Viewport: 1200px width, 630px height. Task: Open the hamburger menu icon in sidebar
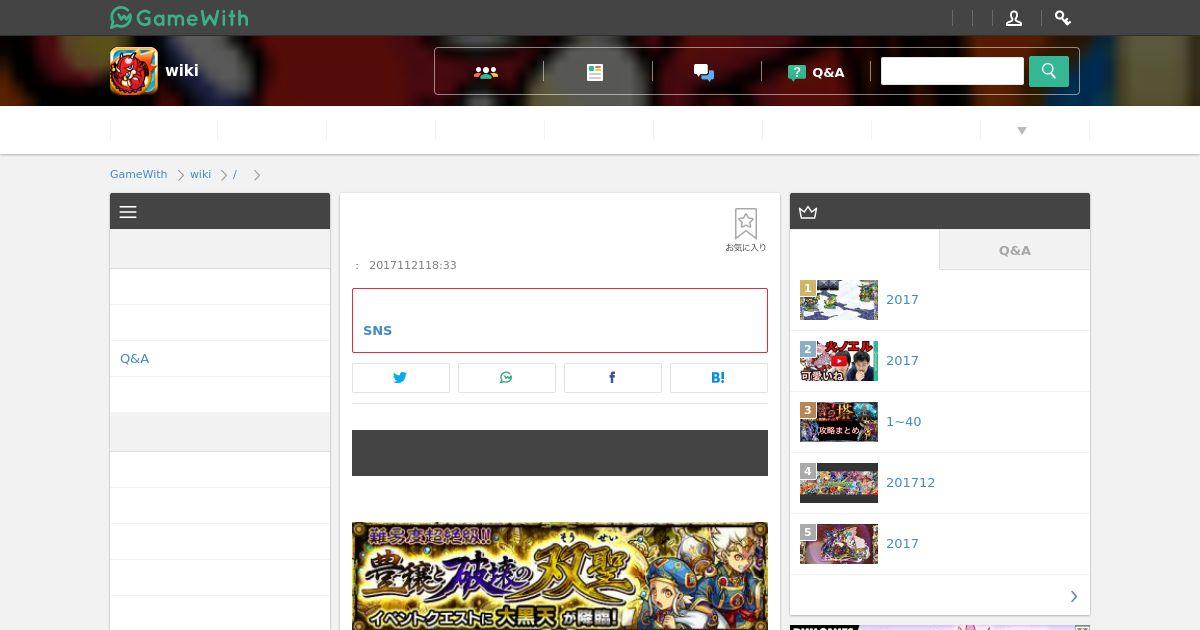coord(128,212)
